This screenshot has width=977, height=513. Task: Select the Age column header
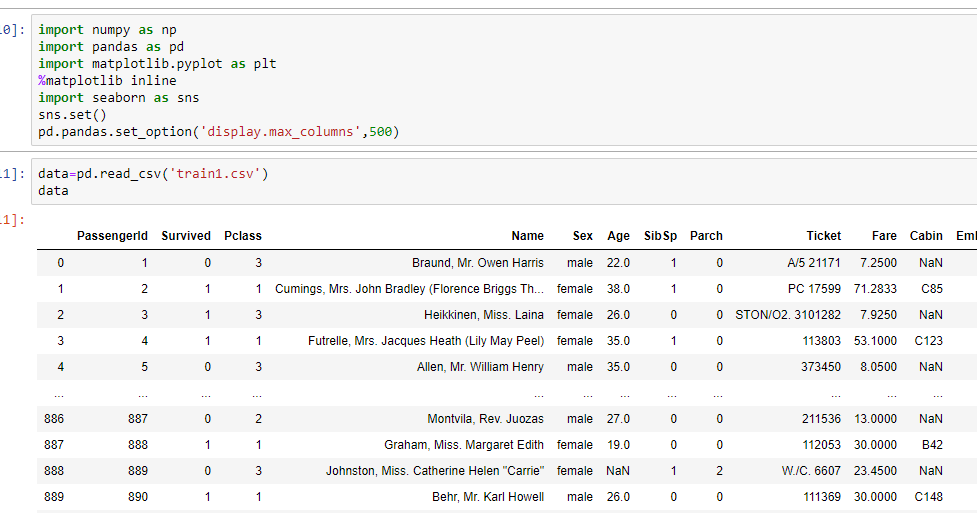[618, 236]
